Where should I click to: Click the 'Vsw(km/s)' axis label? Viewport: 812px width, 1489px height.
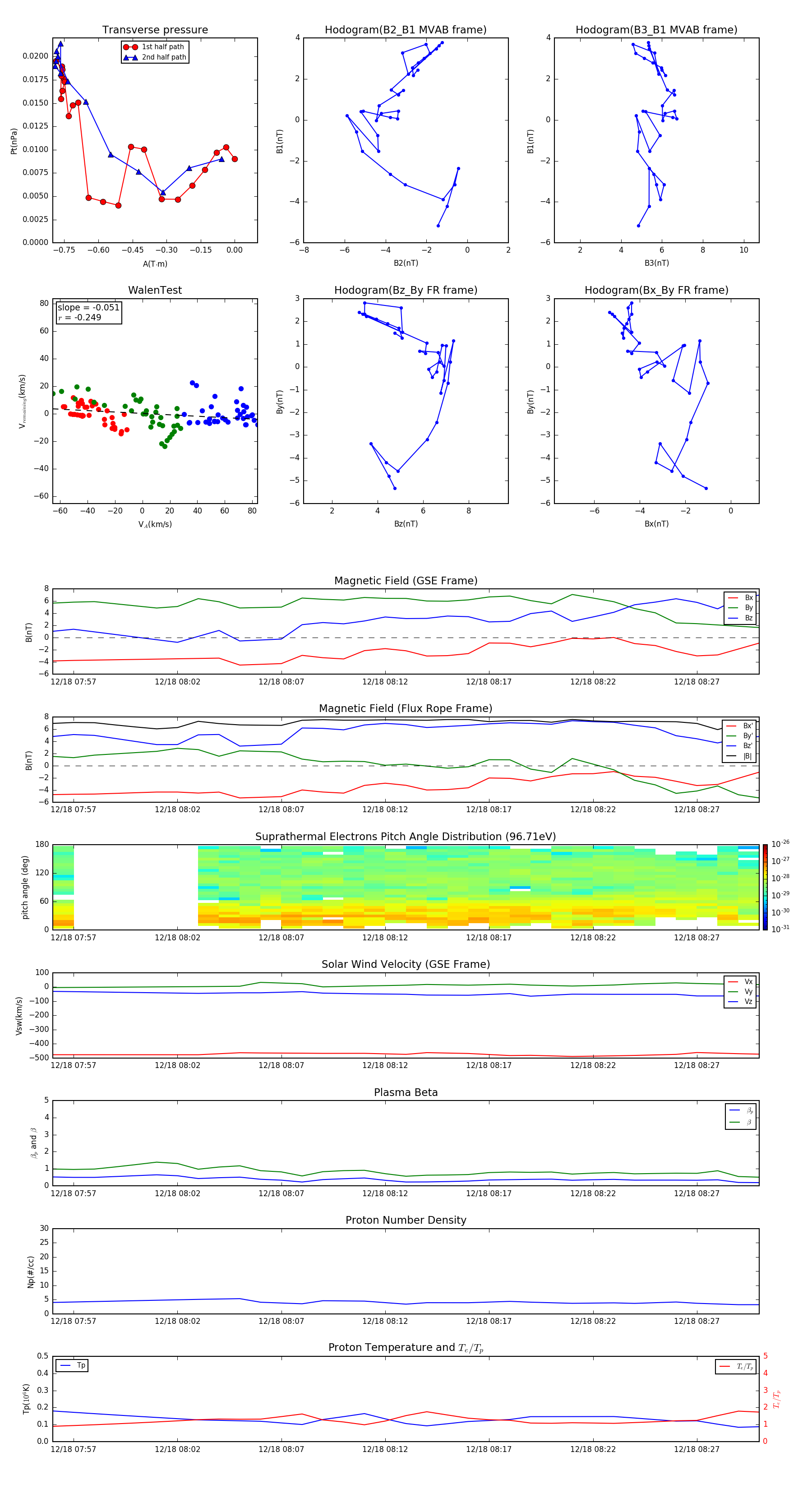coord(19,1016)
